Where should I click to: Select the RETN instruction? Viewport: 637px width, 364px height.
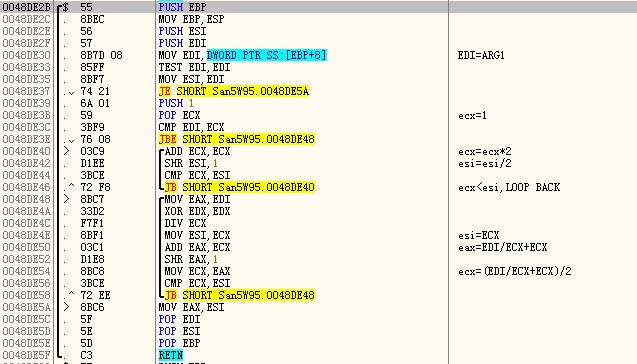[171, 355]
